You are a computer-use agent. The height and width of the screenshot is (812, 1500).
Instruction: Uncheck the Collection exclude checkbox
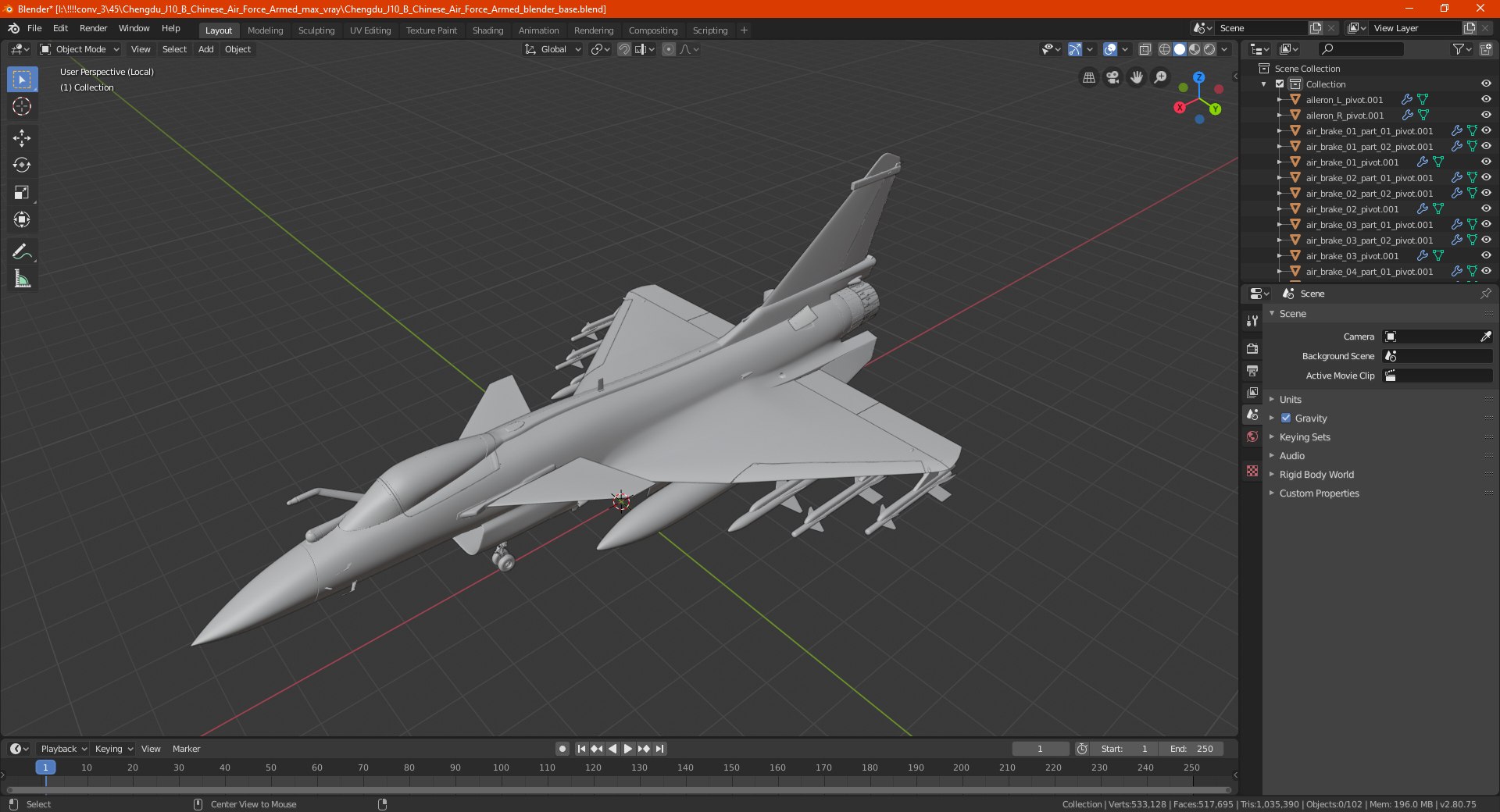[x=1280, y=84]
